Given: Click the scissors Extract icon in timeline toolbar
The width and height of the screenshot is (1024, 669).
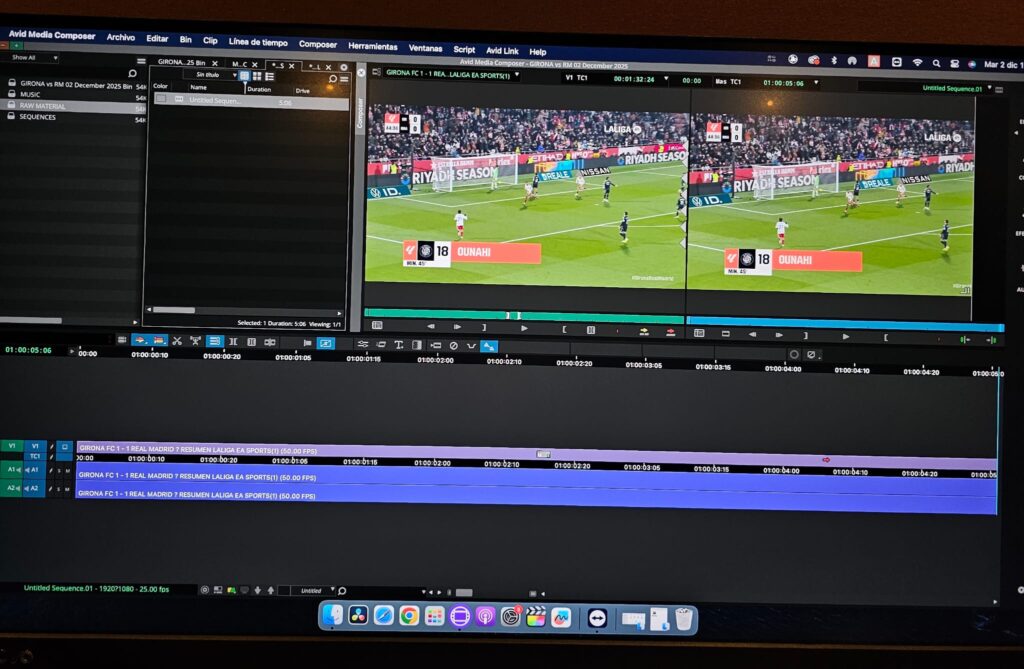Looking at the screenshot, I should click(177, 342).
